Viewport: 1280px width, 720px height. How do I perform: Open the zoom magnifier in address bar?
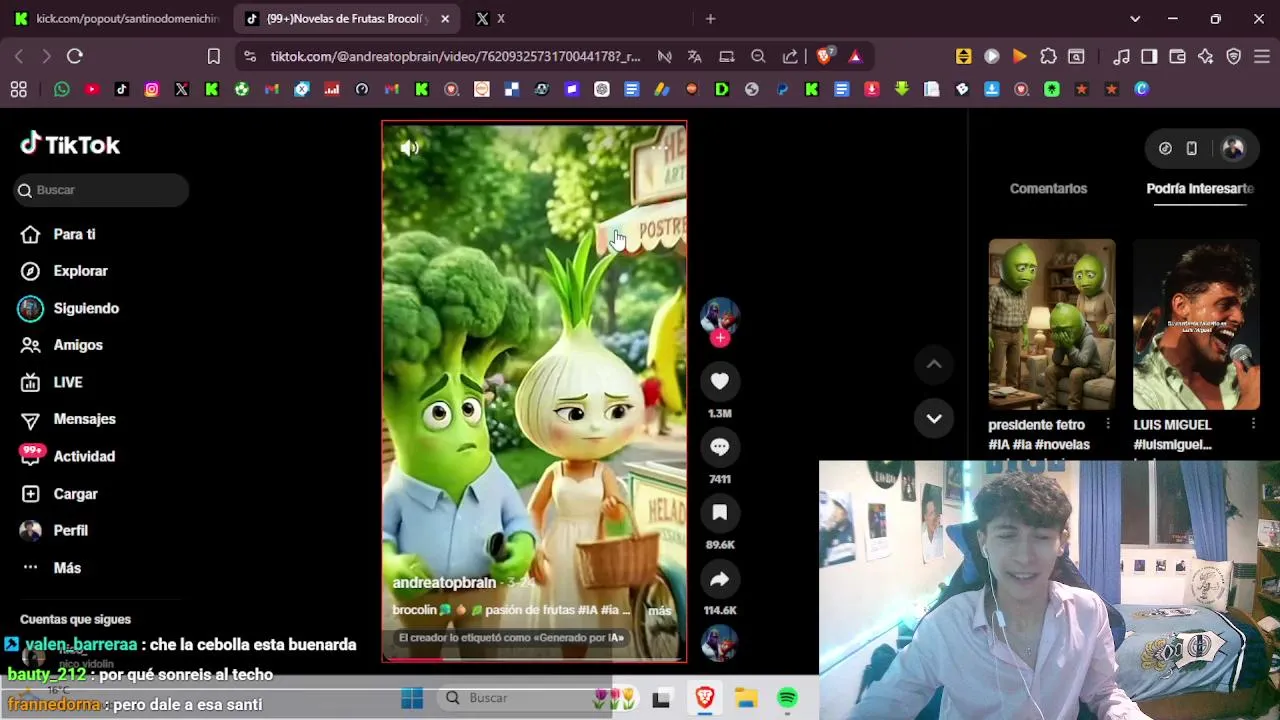[x=758, y=56]
